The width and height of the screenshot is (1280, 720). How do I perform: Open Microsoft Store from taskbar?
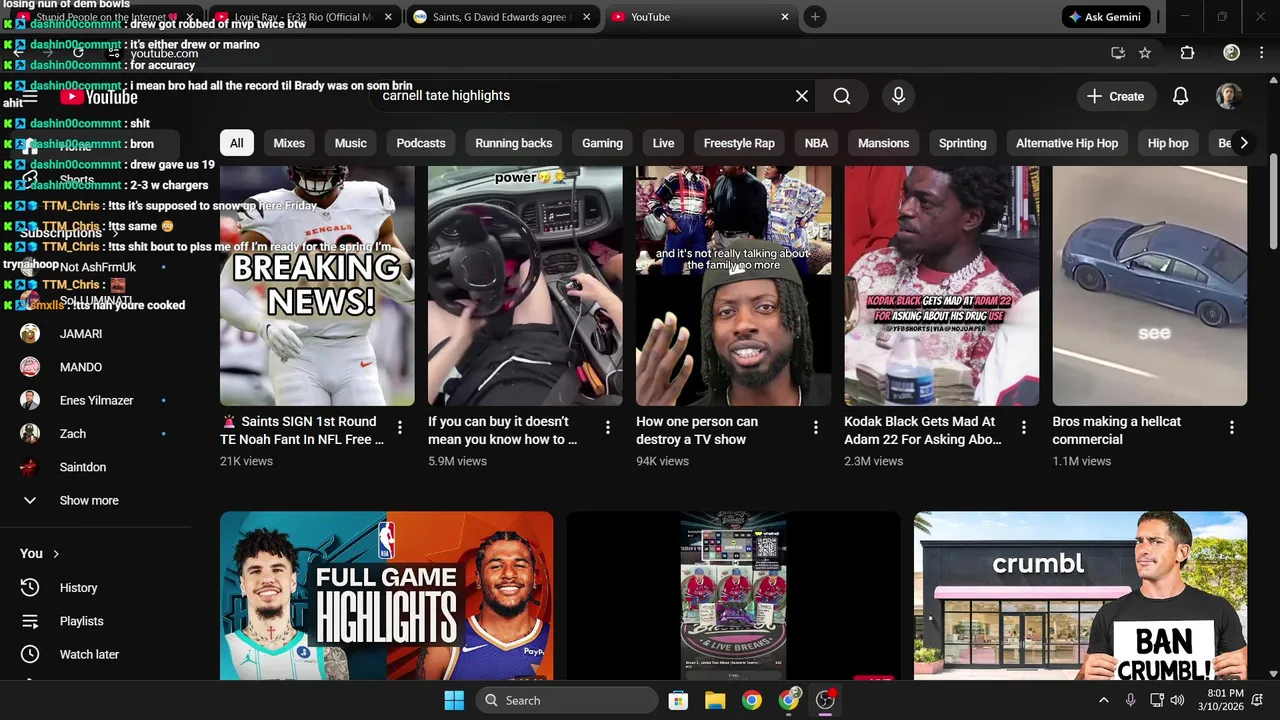[678, 700]
